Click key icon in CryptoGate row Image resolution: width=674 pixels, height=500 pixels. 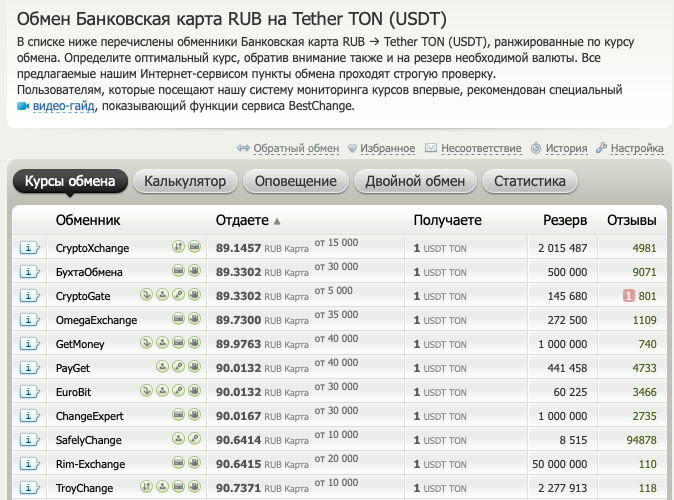[178, 294]
